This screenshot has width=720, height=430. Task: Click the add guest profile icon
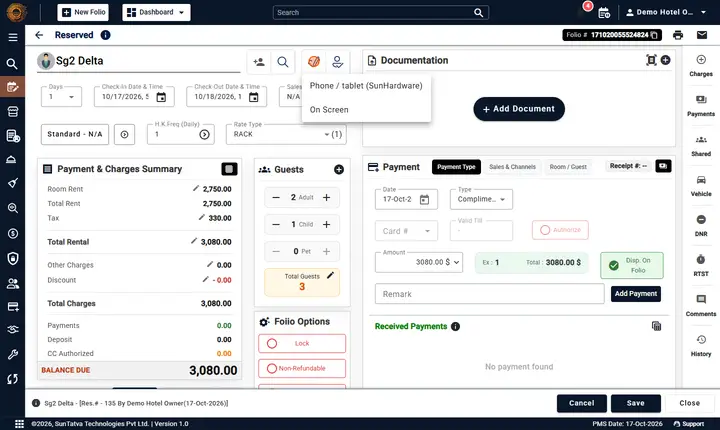(259, 62)
